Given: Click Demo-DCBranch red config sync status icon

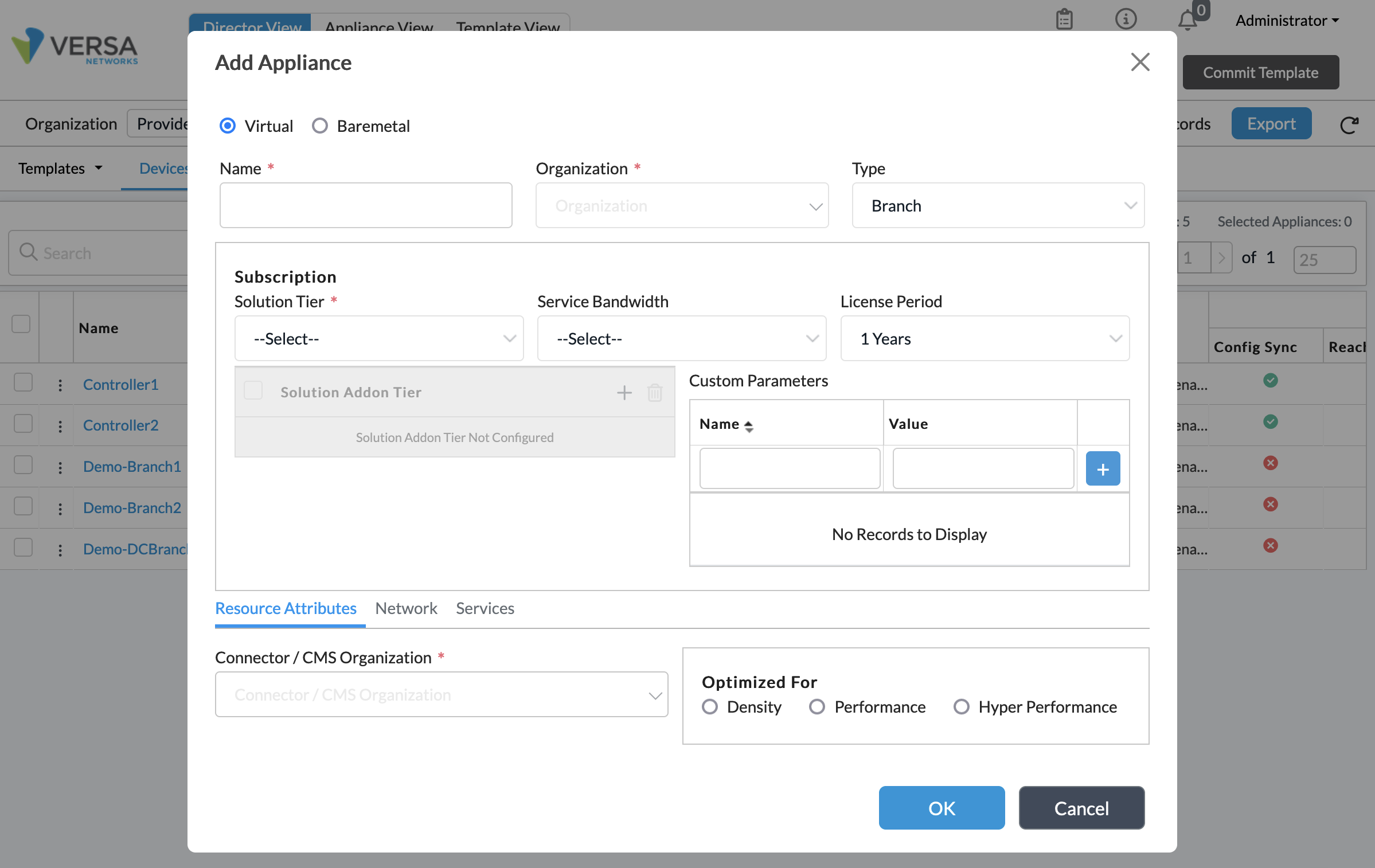Looking at the screenshot, I should click(1271, 545).
